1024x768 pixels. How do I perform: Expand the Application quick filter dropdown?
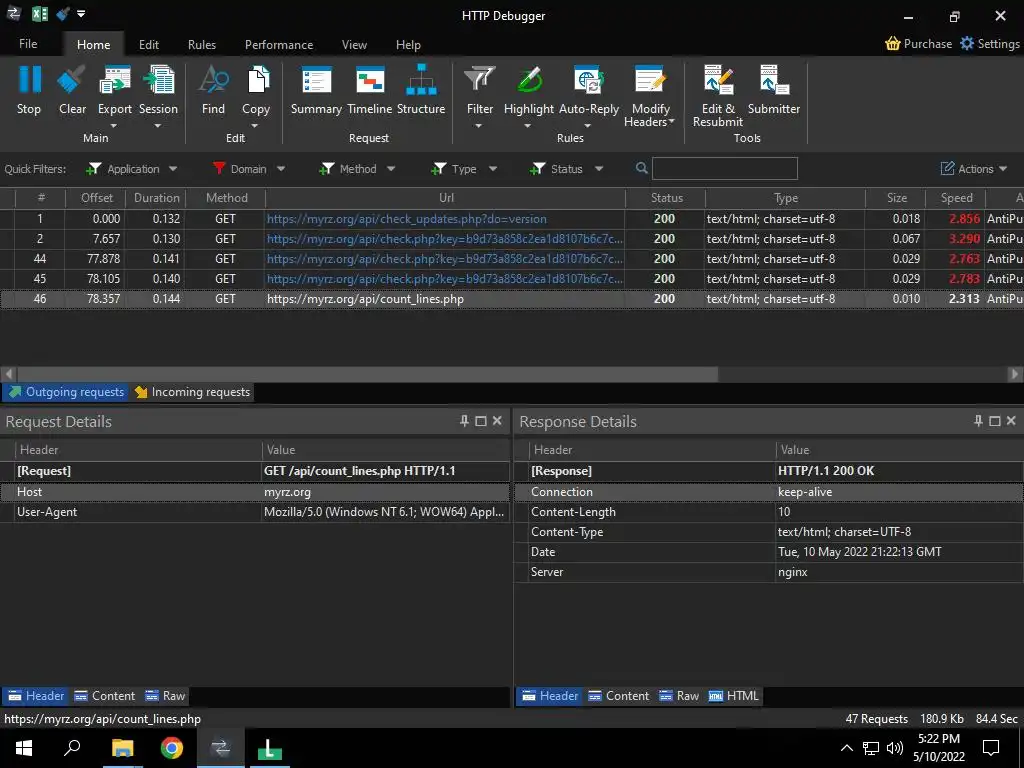(x=172, y=168)
